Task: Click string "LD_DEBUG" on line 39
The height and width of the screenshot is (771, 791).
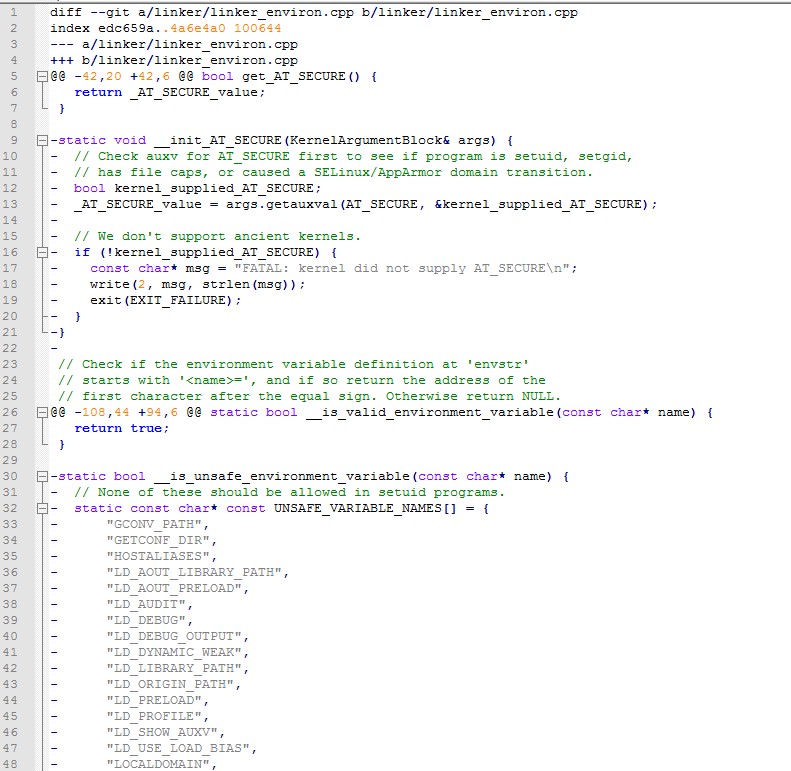Action: pyautogui.click(x=146, y=621)
